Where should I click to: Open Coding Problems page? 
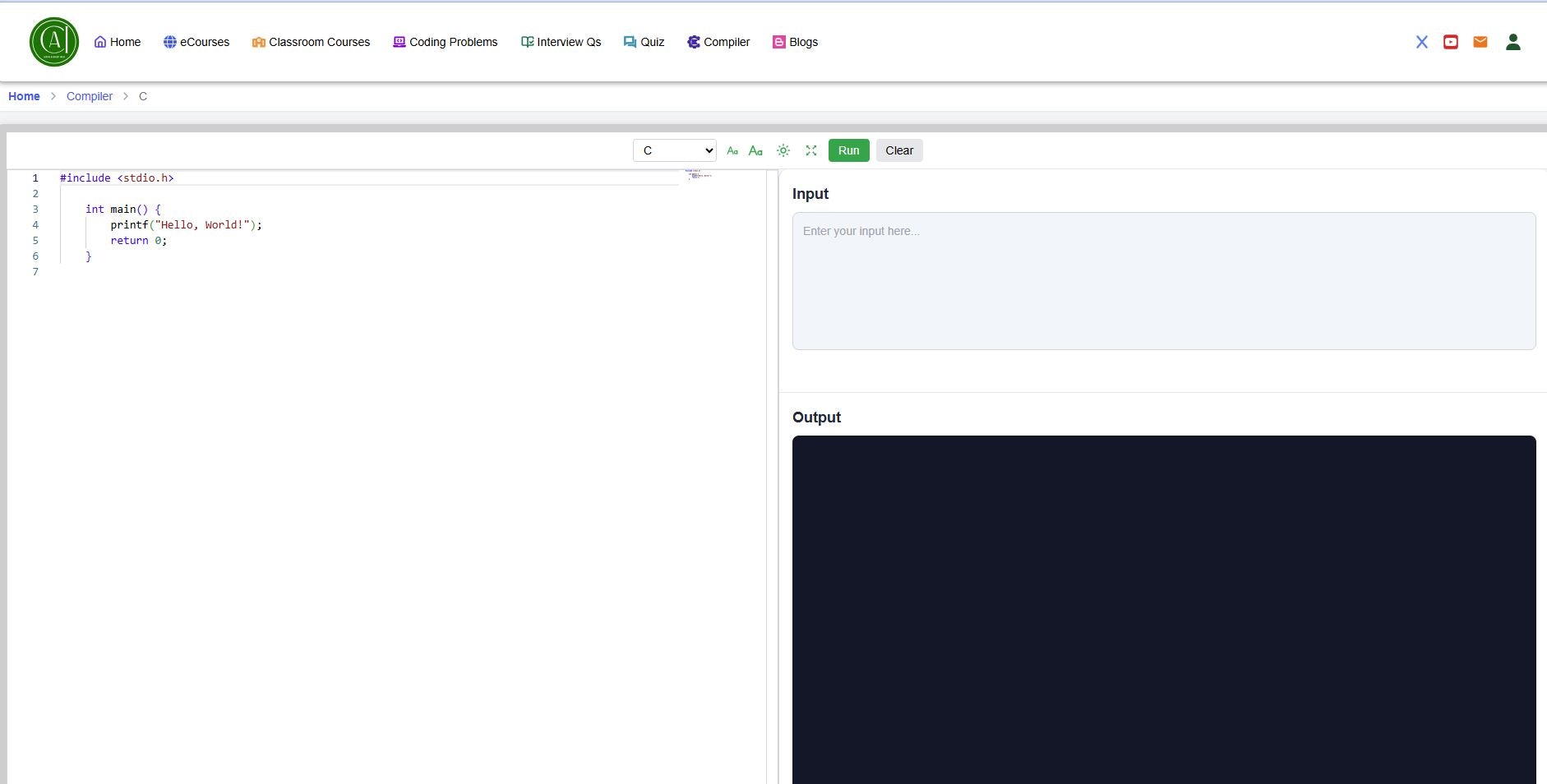[x=446, y=42]
